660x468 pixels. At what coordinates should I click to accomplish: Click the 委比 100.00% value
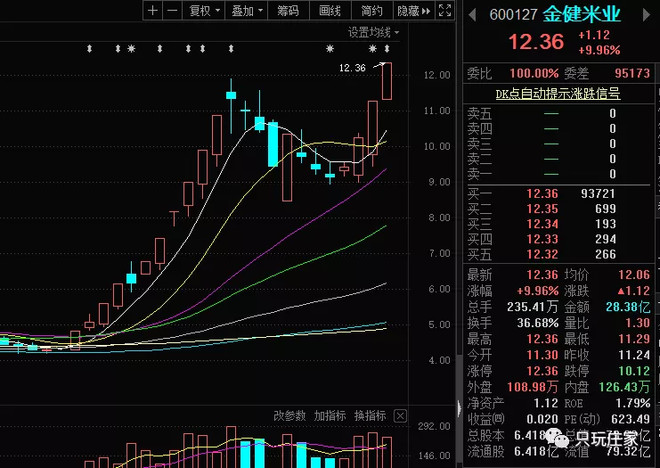(534, 73)
